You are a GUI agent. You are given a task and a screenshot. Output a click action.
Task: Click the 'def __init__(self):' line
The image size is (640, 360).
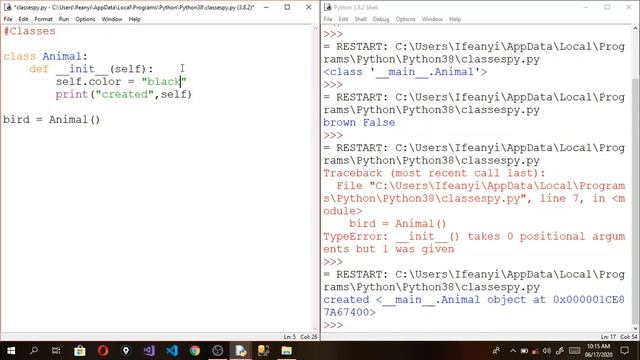tap(91, 69)
